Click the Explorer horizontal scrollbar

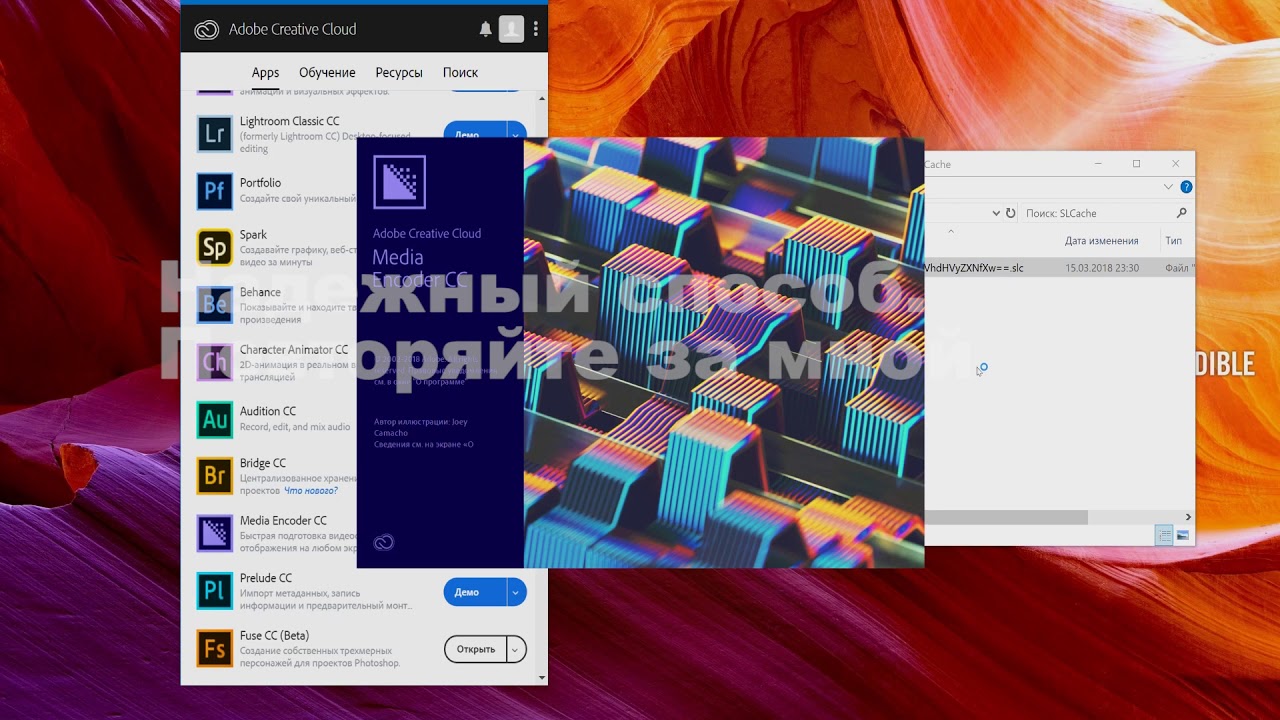(1005, 517)
